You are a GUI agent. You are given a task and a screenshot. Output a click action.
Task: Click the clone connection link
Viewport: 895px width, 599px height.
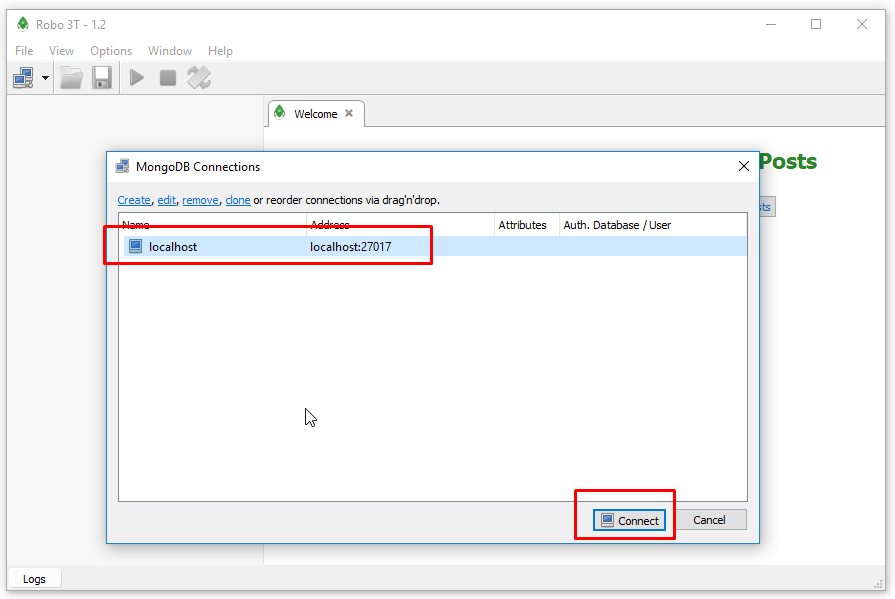[x=237, y=200]
